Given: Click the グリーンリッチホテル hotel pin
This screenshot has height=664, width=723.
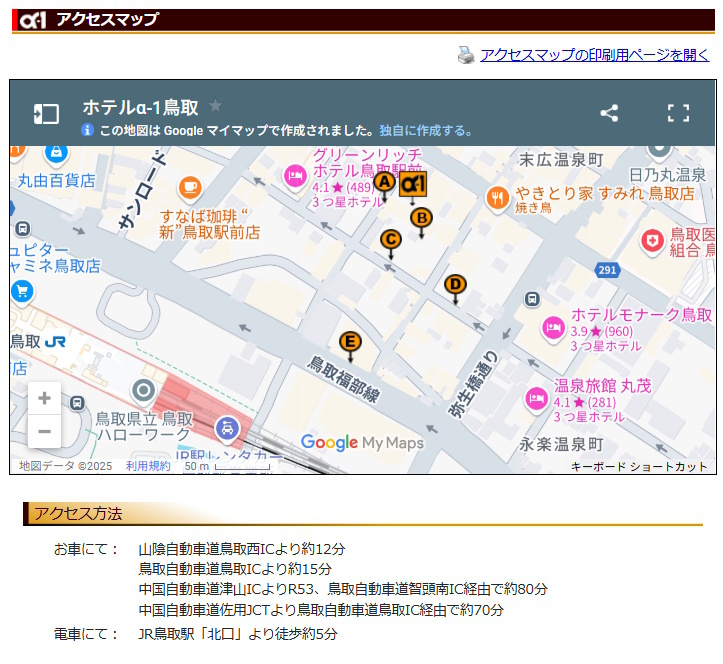Looking at the screenshot, I should pos(295,177).
